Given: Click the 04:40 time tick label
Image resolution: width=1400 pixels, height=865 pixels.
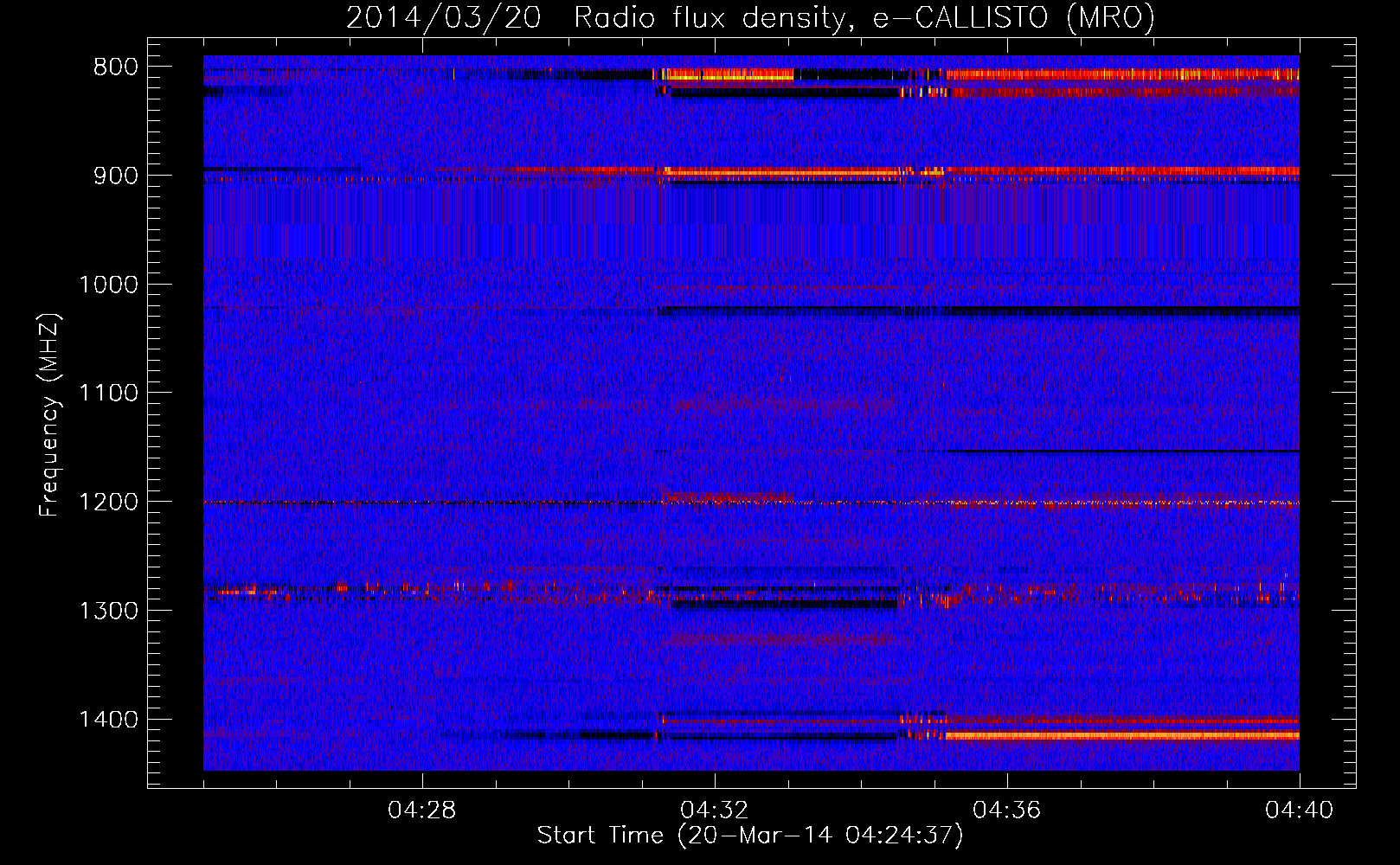Looking at the screenshot, I should click(x=1300, y=811).
